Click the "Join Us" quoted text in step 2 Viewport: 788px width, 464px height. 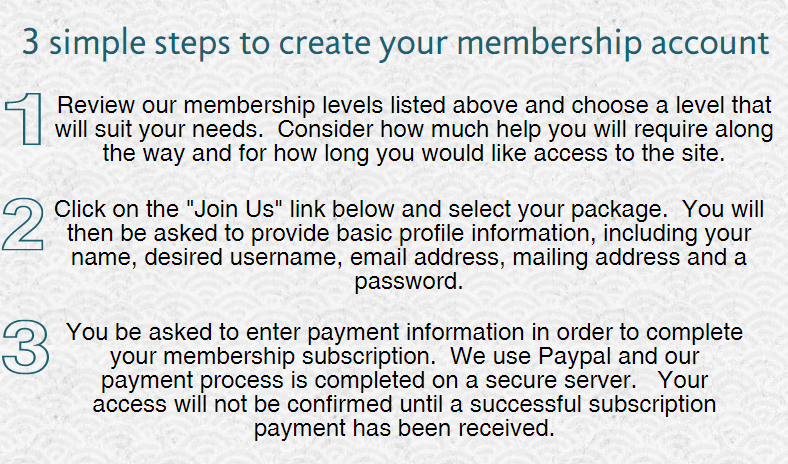coord(234,209)
